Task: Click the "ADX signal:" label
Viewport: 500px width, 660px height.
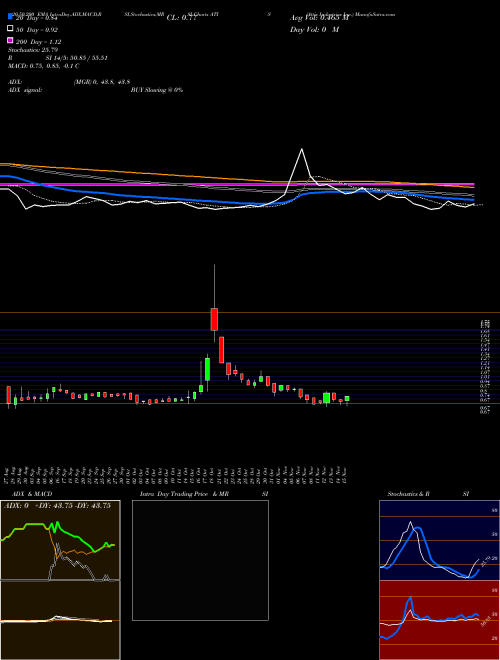Action: tap(25, 90)
